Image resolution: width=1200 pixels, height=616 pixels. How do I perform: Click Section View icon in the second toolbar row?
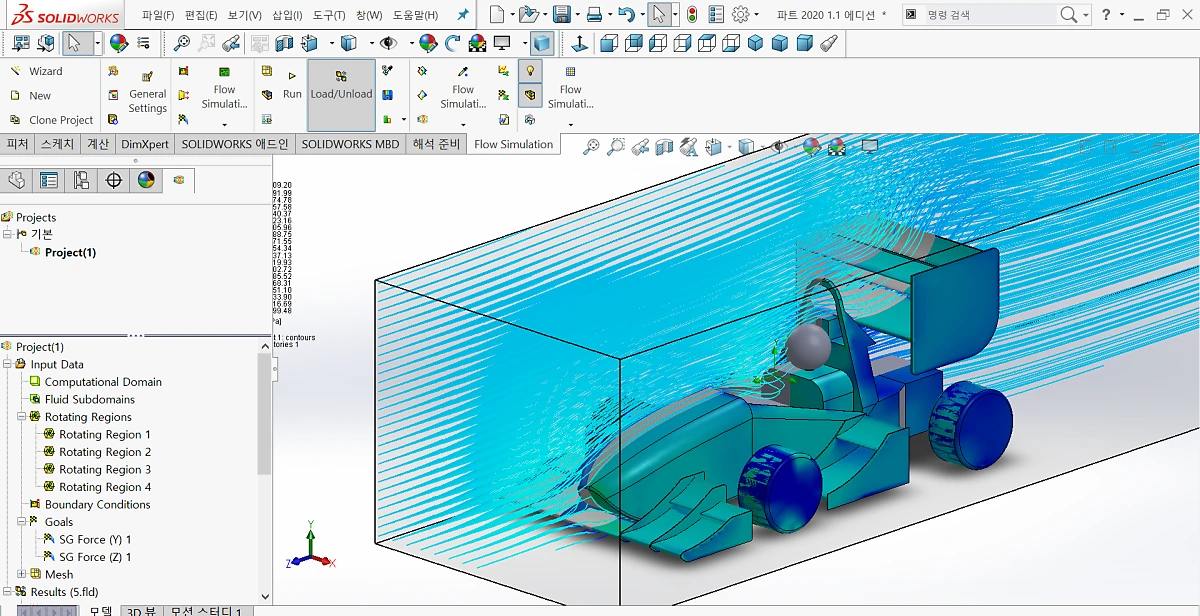(x=283, y=43)
